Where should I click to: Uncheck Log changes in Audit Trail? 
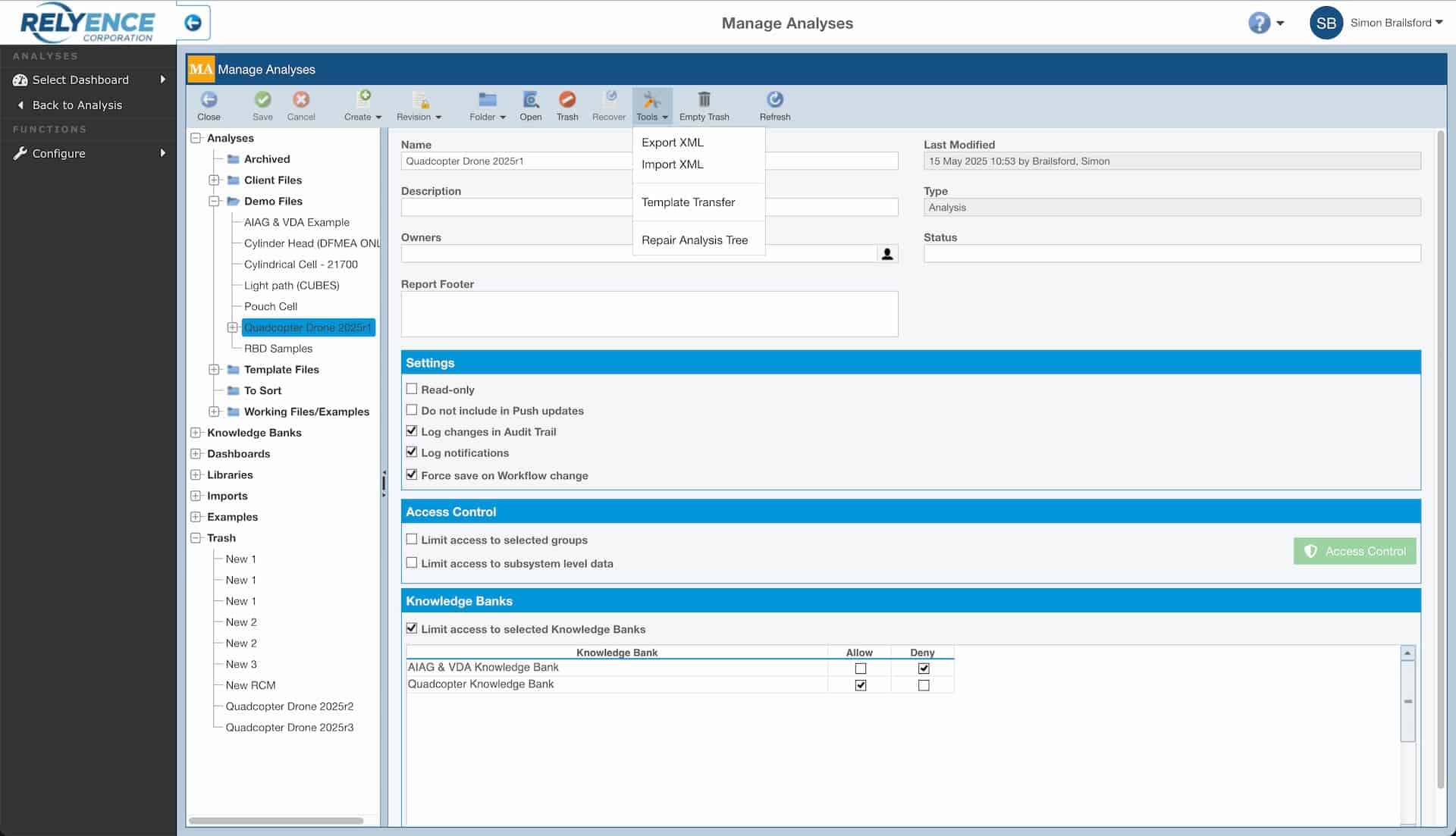pyautogui.click(x=412, y=431)
